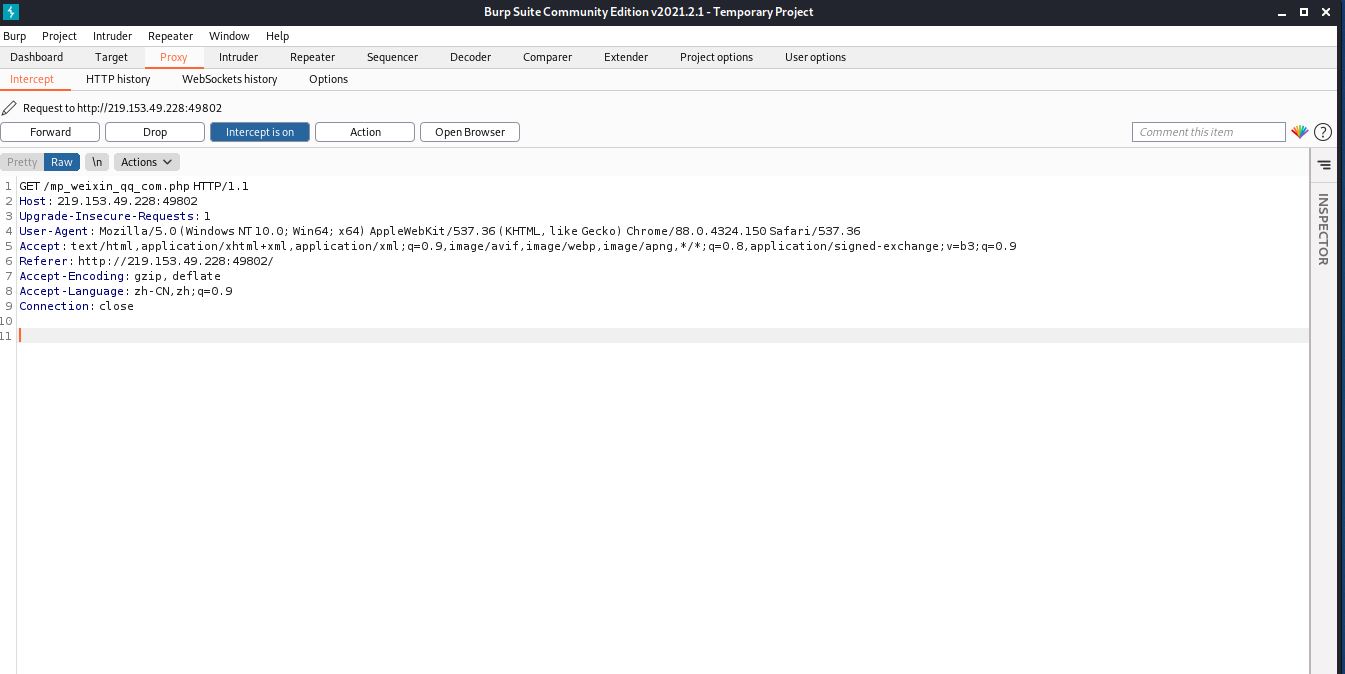
Task: Open the layout hamburger icon above Inspector
Action: 1324,164
